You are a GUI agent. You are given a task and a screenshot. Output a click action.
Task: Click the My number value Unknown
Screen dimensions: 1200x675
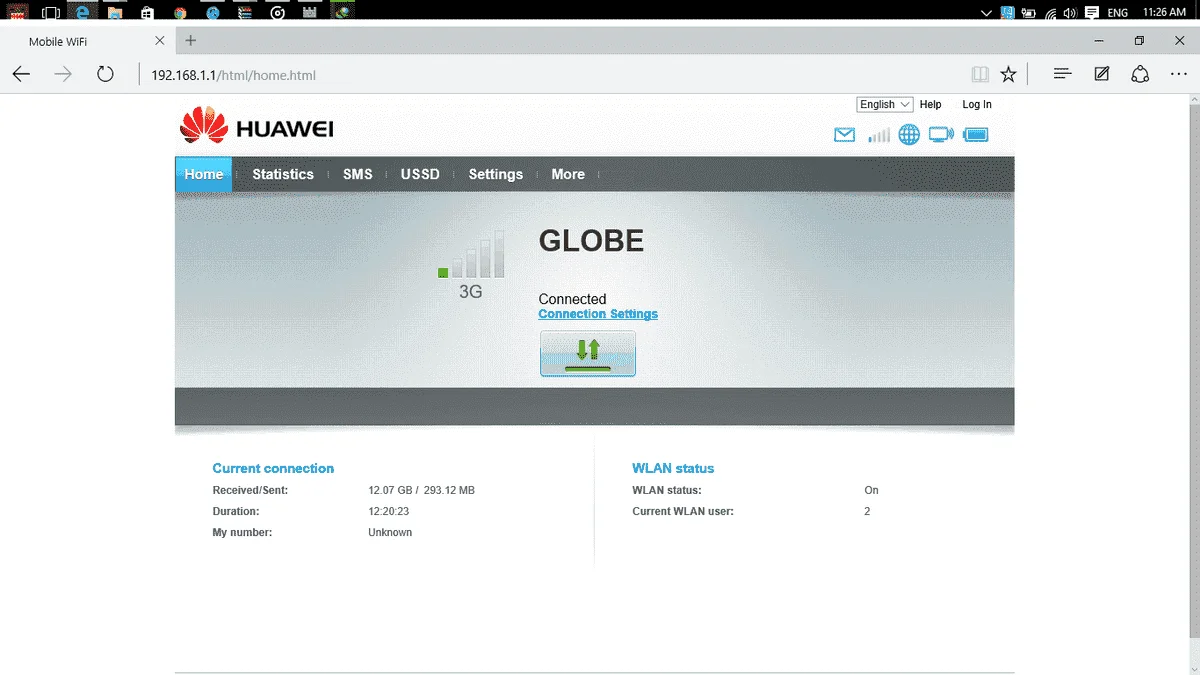pyautogui.click(x=390, y=532)
